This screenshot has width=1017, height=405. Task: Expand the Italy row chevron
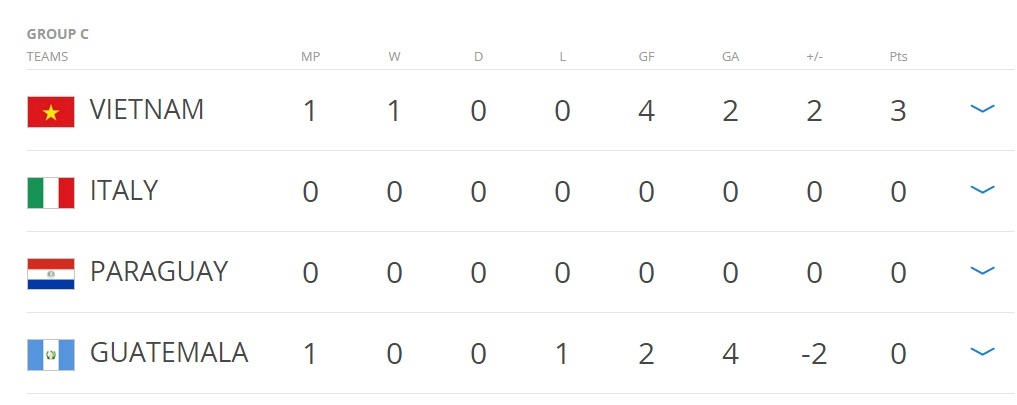pyautogui.click(x=982, y=190)
